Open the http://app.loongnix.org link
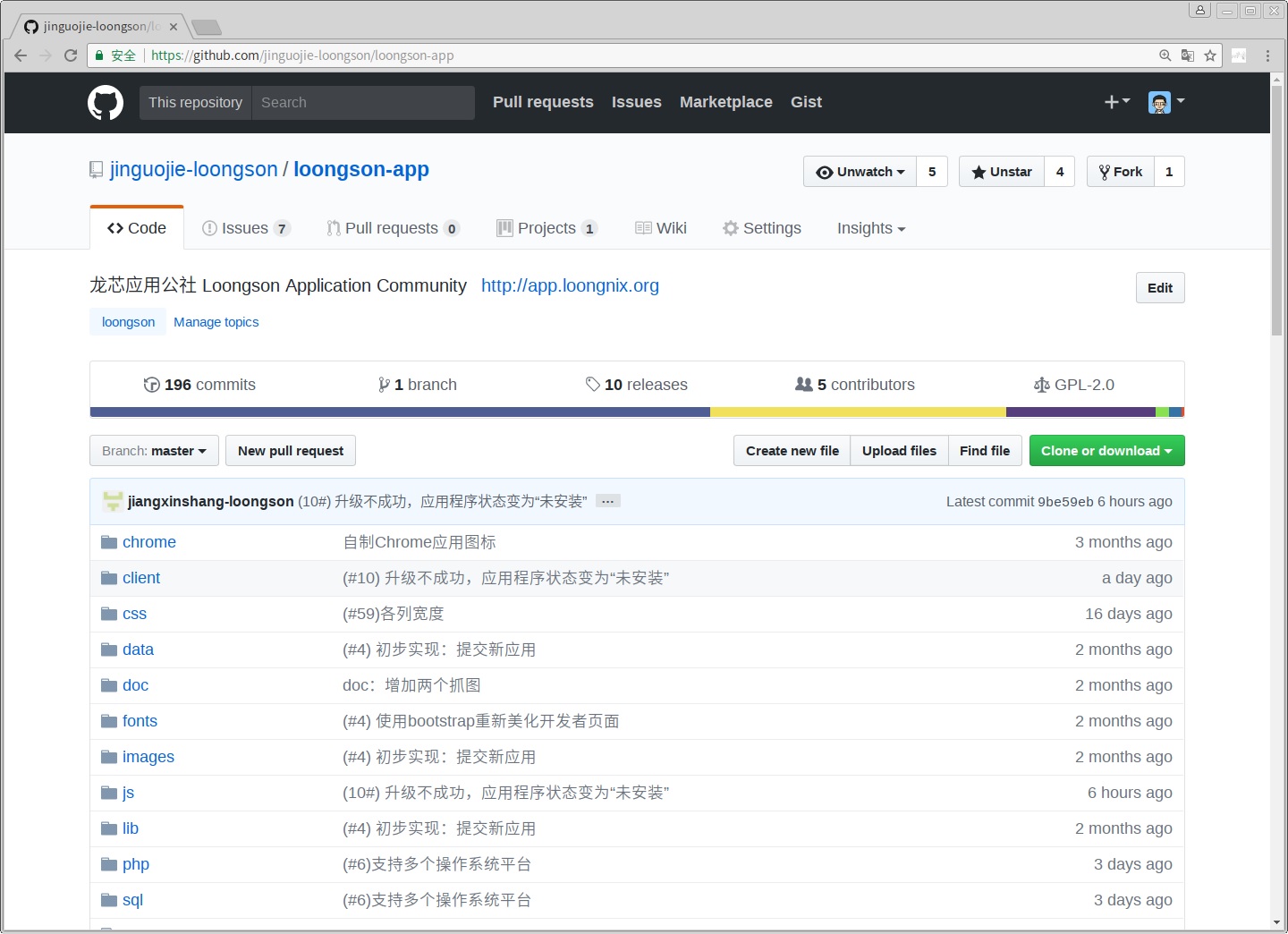This screenshot has height=934, width=1288. coord(570,285)
